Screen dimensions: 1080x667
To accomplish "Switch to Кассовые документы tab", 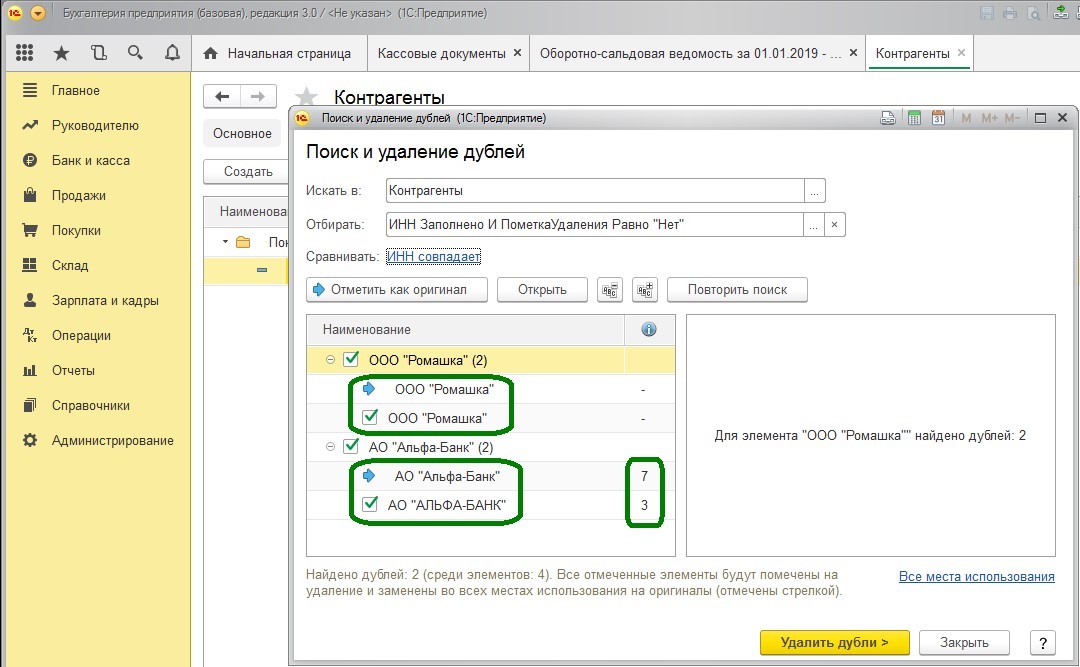I will 441,53.
